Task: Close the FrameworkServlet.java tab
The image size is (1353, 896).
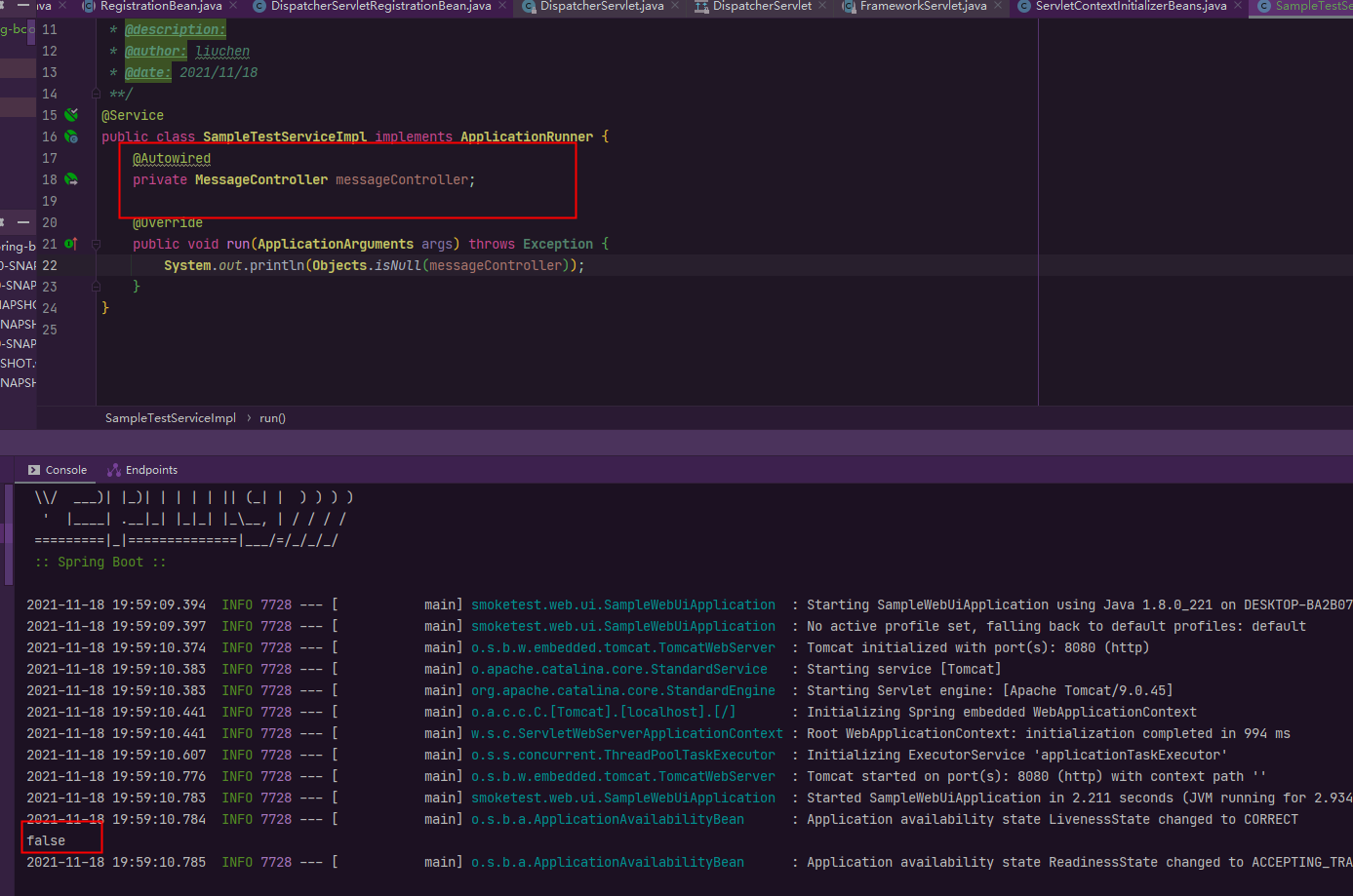Action: [x=998, y=6]
